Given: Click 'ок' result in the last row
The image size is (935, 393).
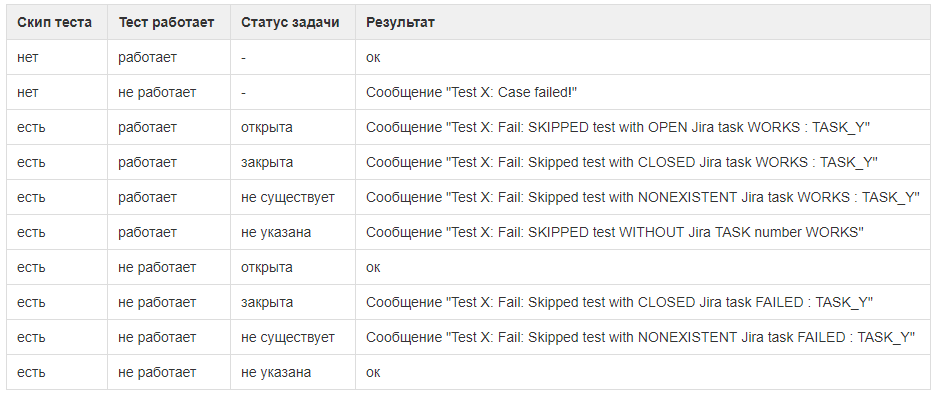Looking at the screenshot, I should pos(373,373).
